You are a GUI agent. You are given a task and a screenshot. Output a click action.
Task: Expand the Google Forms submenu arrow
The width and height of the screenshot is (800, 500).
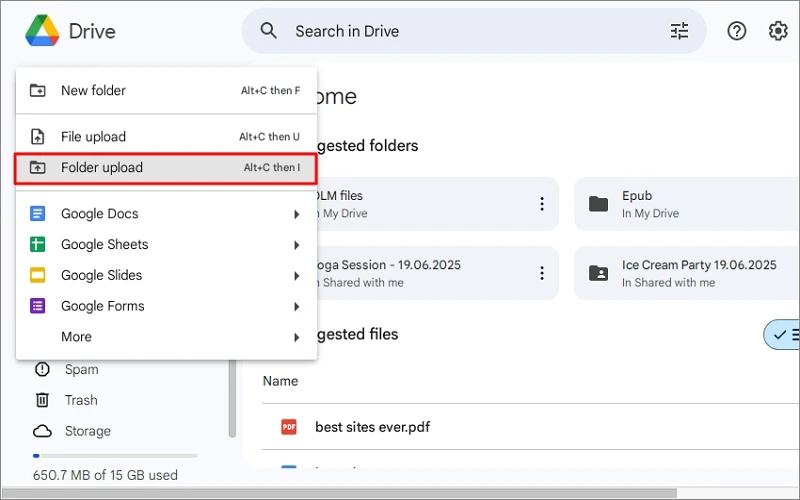(x=296, y=307)
